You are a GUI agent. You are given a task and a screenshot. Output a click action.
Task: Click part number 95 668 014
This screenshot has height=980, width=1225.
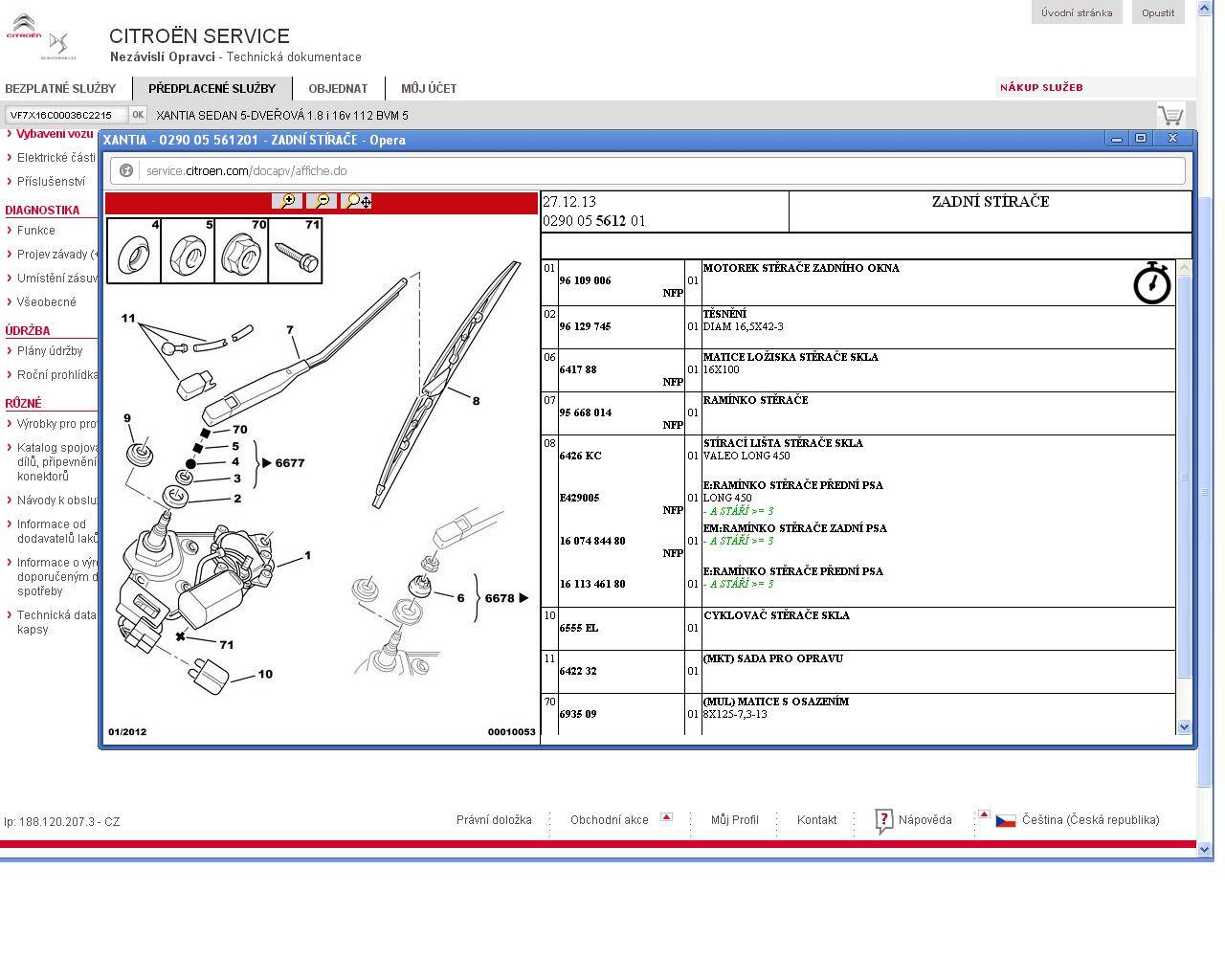point(585,413)
